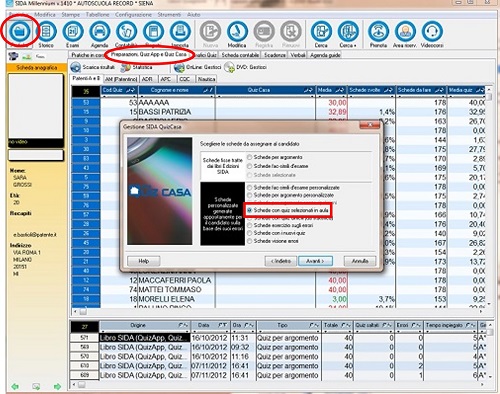Click the Avanti button in dialog

[315, 261]
